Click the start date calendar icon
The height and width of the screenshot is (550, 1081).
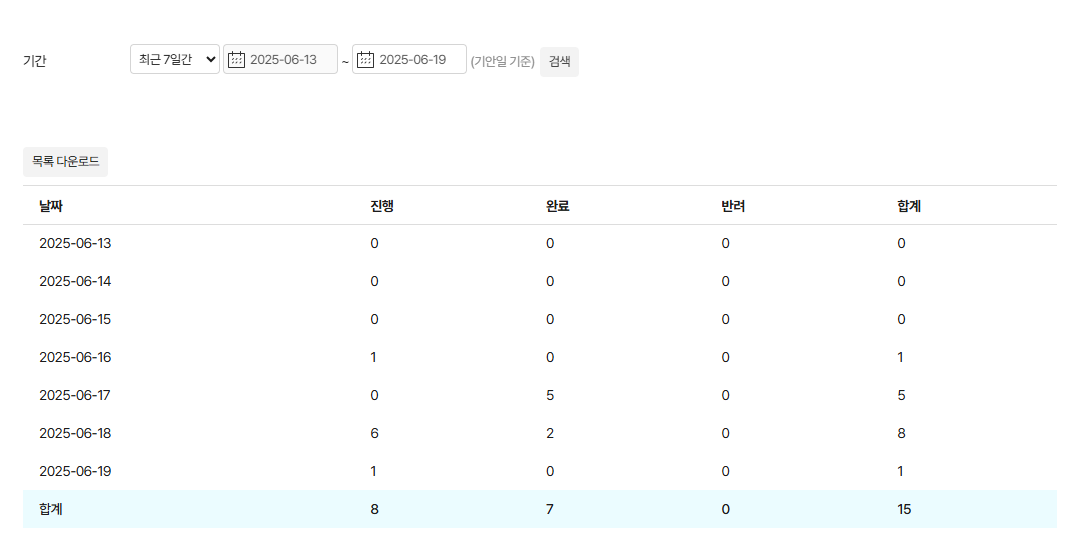(237, 60)
